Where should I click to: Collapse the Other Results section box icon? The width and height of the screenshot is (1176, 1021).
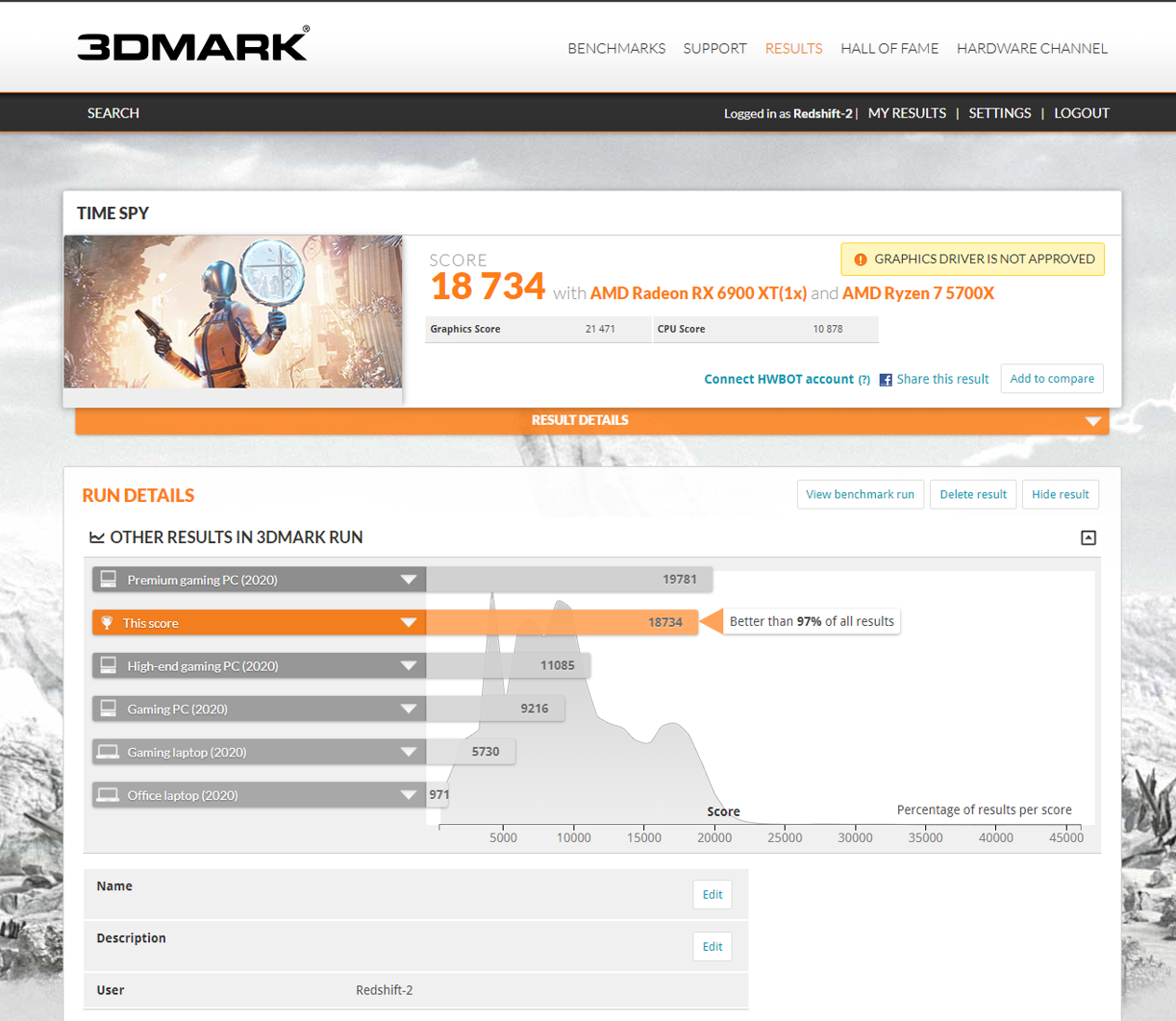click(1088, 537)
